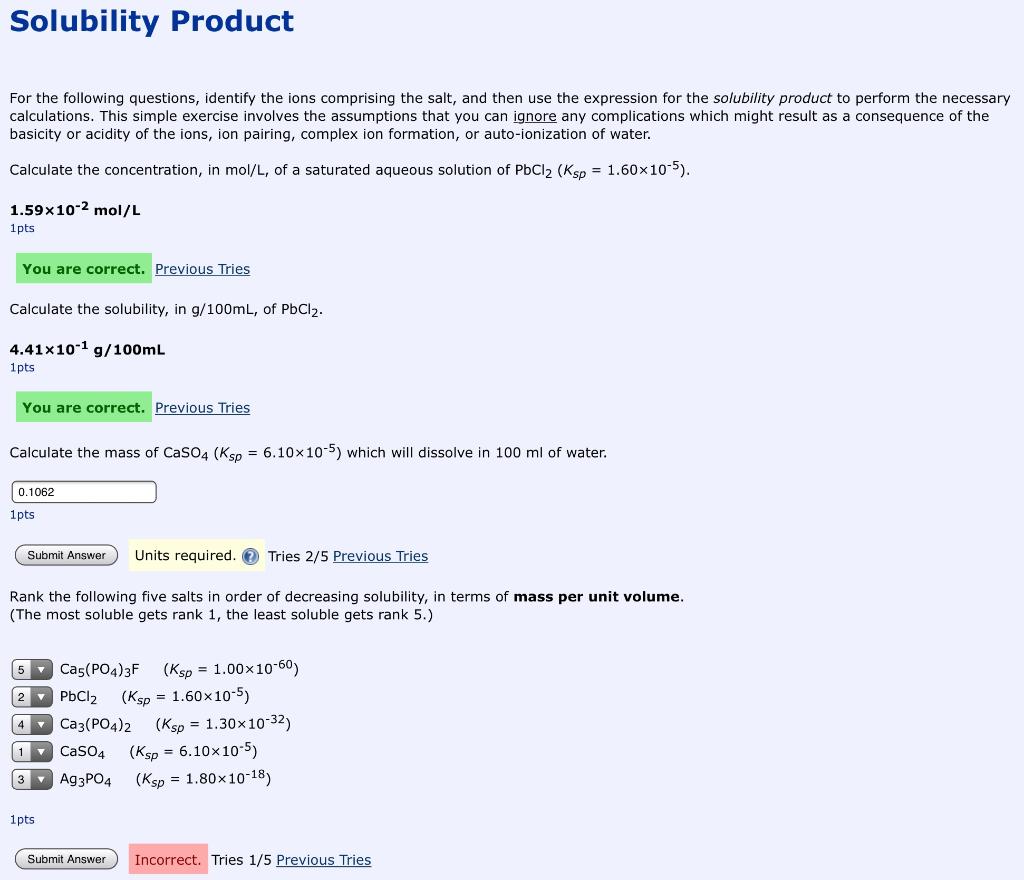Click Submit Answer for the CaSO4 mass question
Image resolution: width=1024 pixels, height=880 pixels.
(66, 555)
